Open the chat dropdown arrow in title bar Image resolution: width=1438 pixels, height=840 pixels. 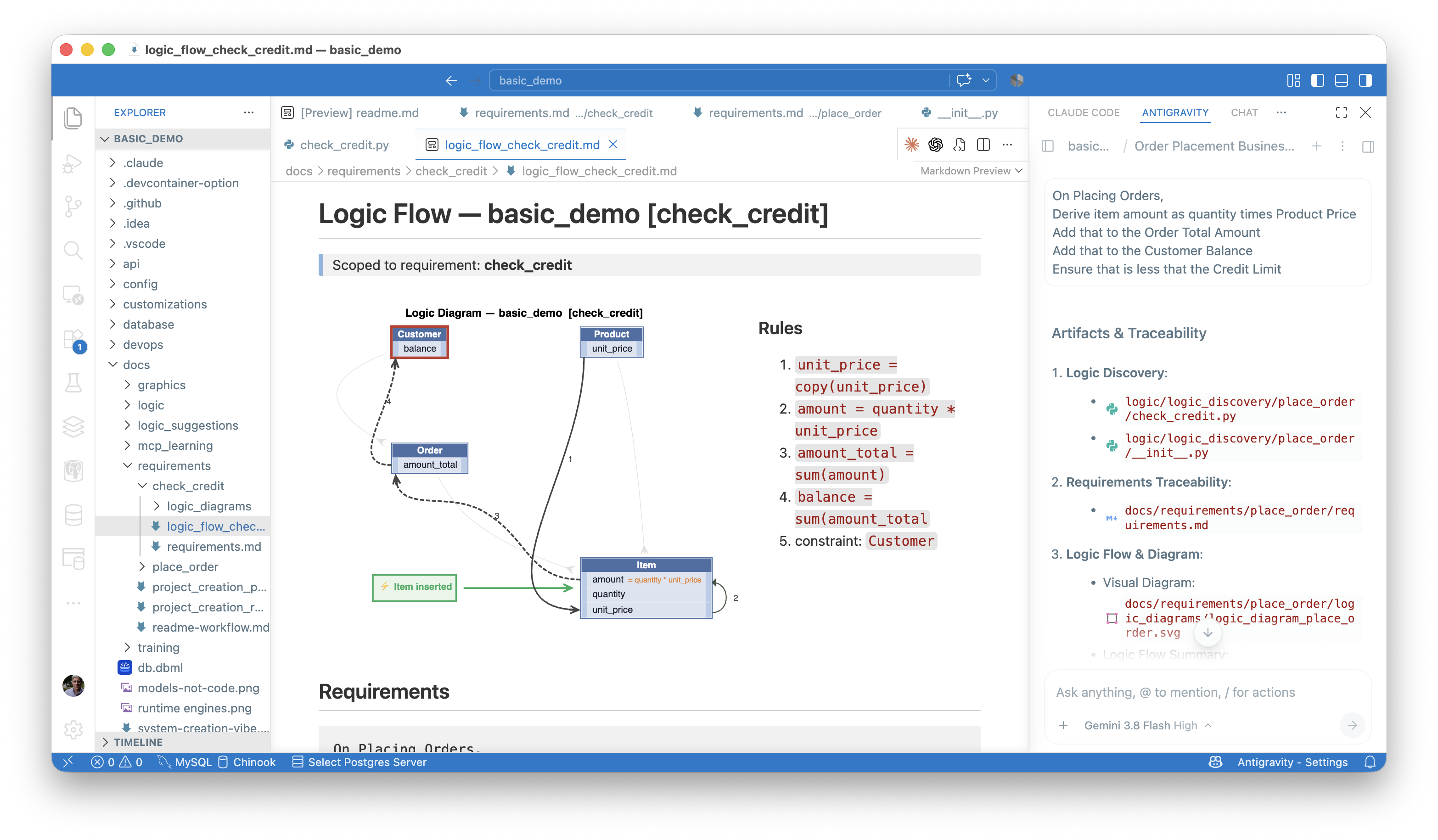(x=985, y=80)
